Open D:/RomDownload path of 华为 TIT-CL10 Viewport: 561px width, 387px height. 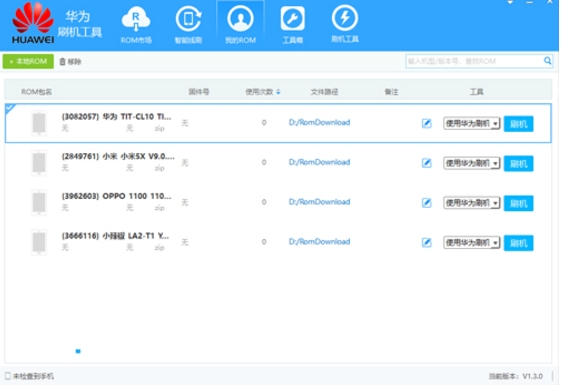[319, 122]
